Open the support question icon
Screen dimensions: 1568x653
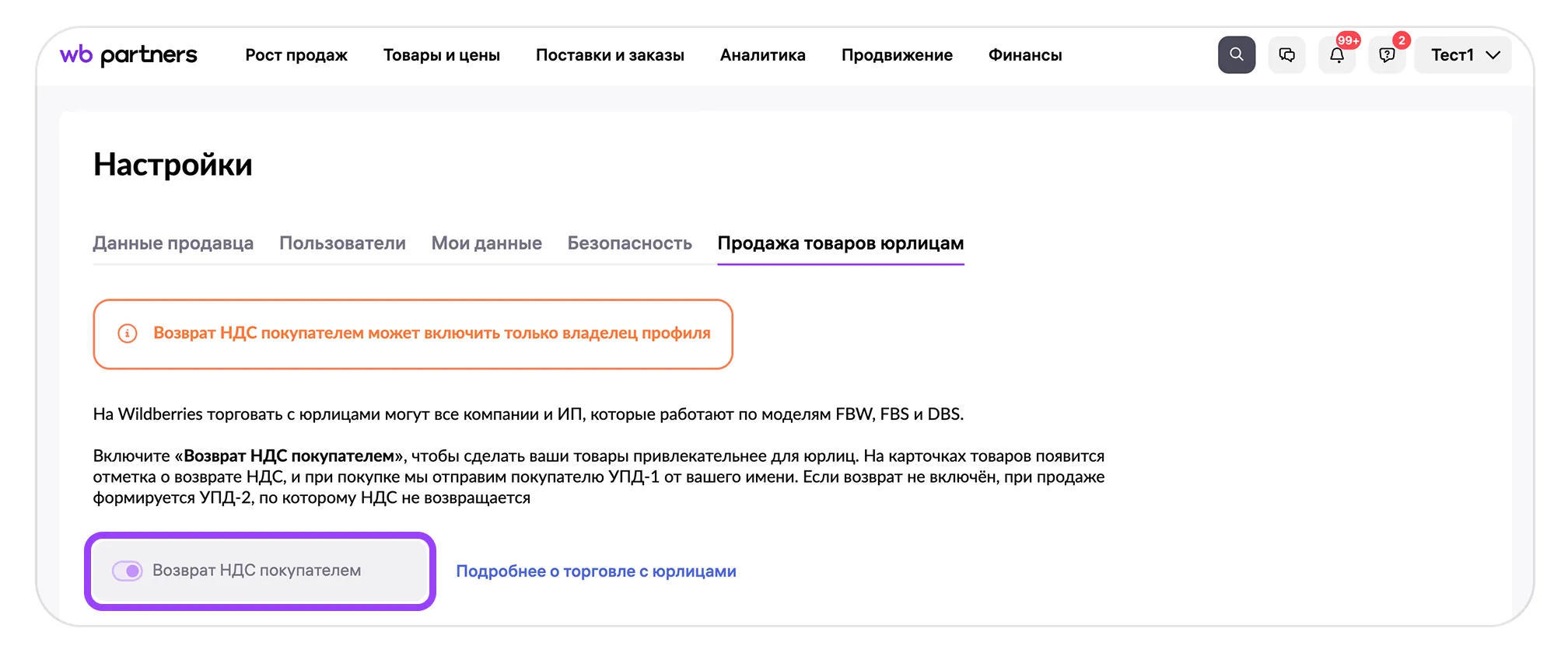tap(1386, 55)
